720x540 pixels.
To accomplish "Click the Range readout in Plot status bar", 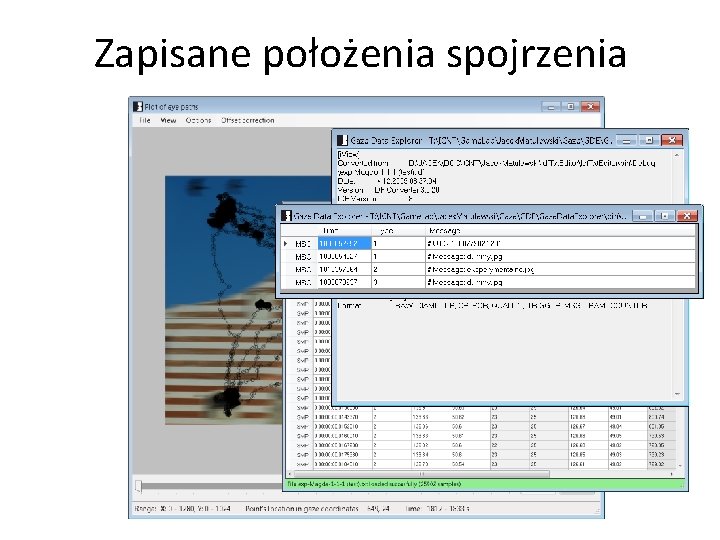I will [183, 509].
